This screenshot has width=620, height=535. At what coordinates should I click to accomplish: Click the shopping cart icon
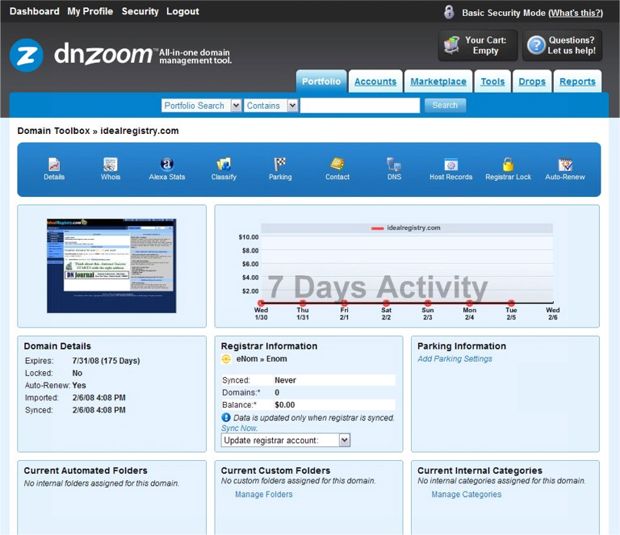click(x=451, y=45)
